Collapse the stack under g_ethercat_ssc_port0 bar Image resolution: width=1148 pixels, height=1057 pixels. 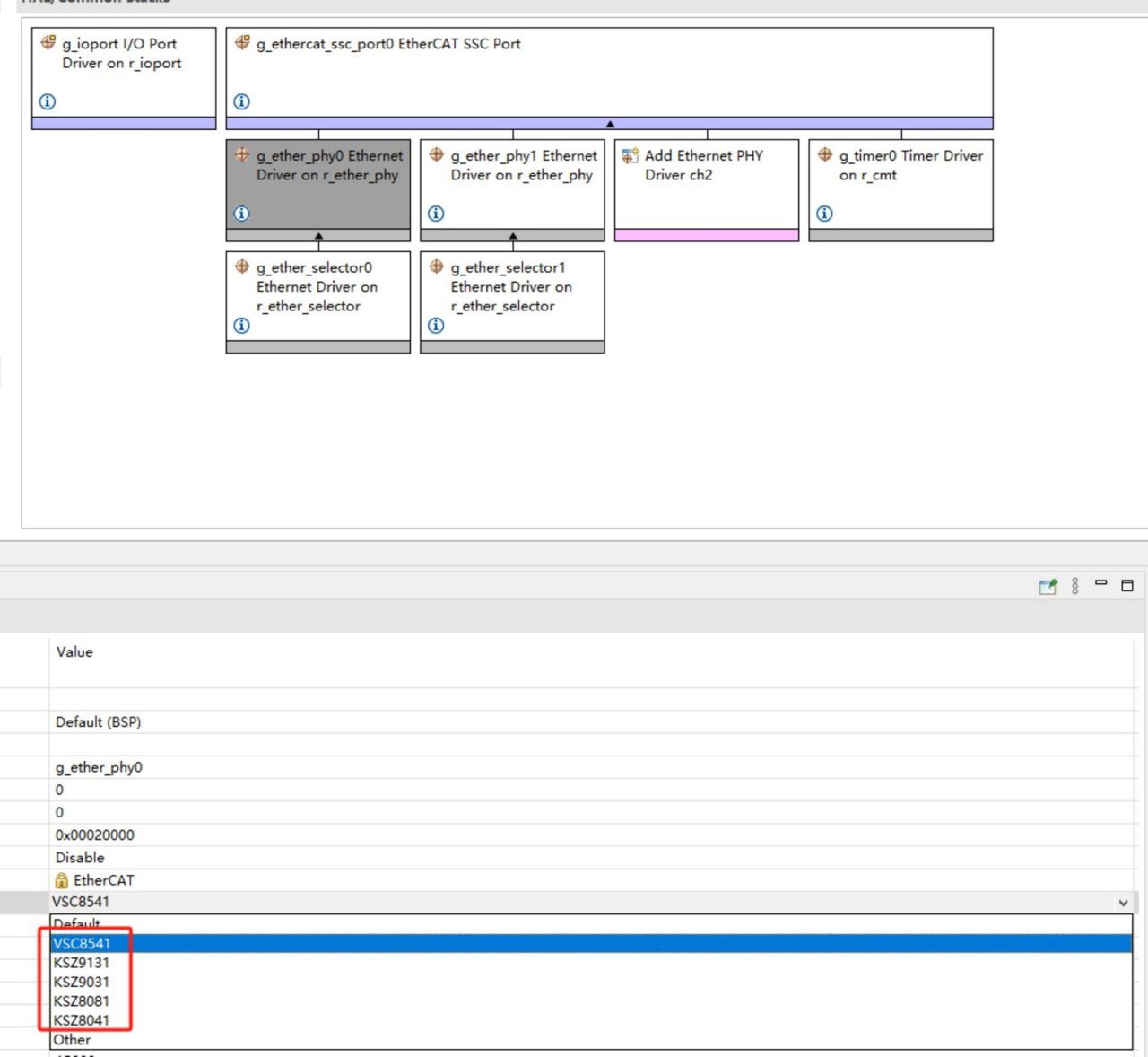coord(610,124)
